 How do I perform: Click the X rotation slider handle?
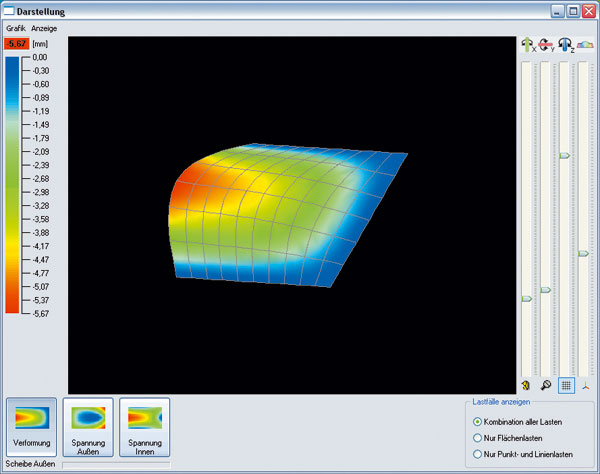click(527, 298)
